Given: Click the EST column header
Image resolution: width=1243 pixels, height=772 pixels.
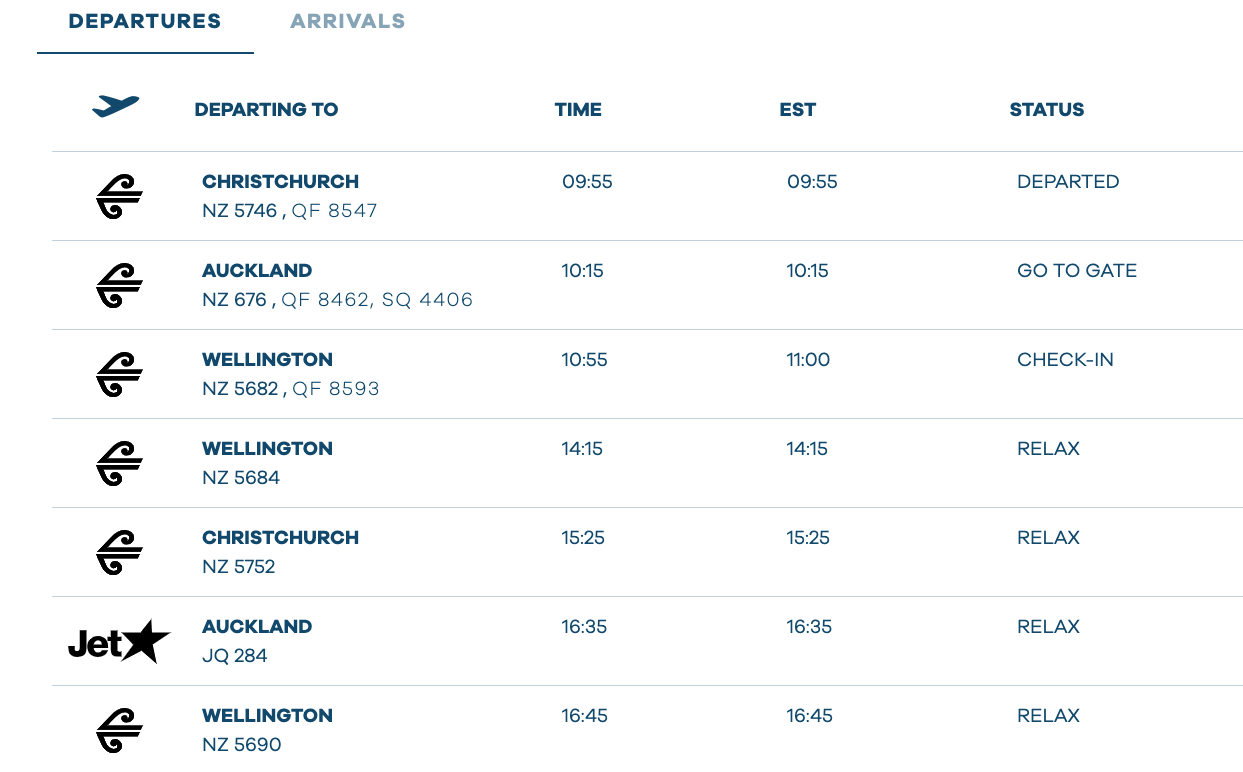Looking at the screenshot, I should [x=797, y=110].
